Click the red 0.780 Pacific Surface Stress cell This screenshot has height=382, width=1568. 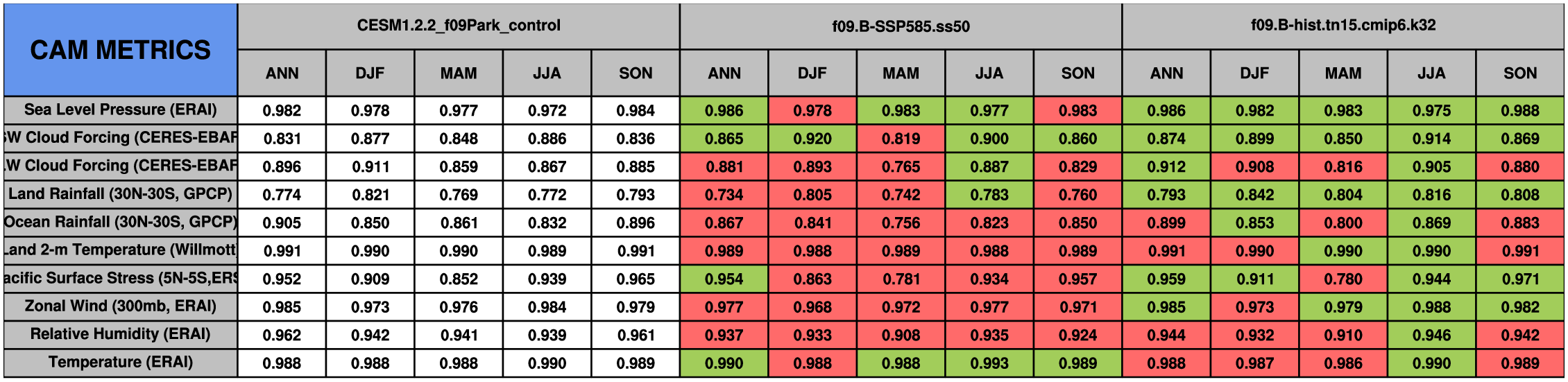1343,279
